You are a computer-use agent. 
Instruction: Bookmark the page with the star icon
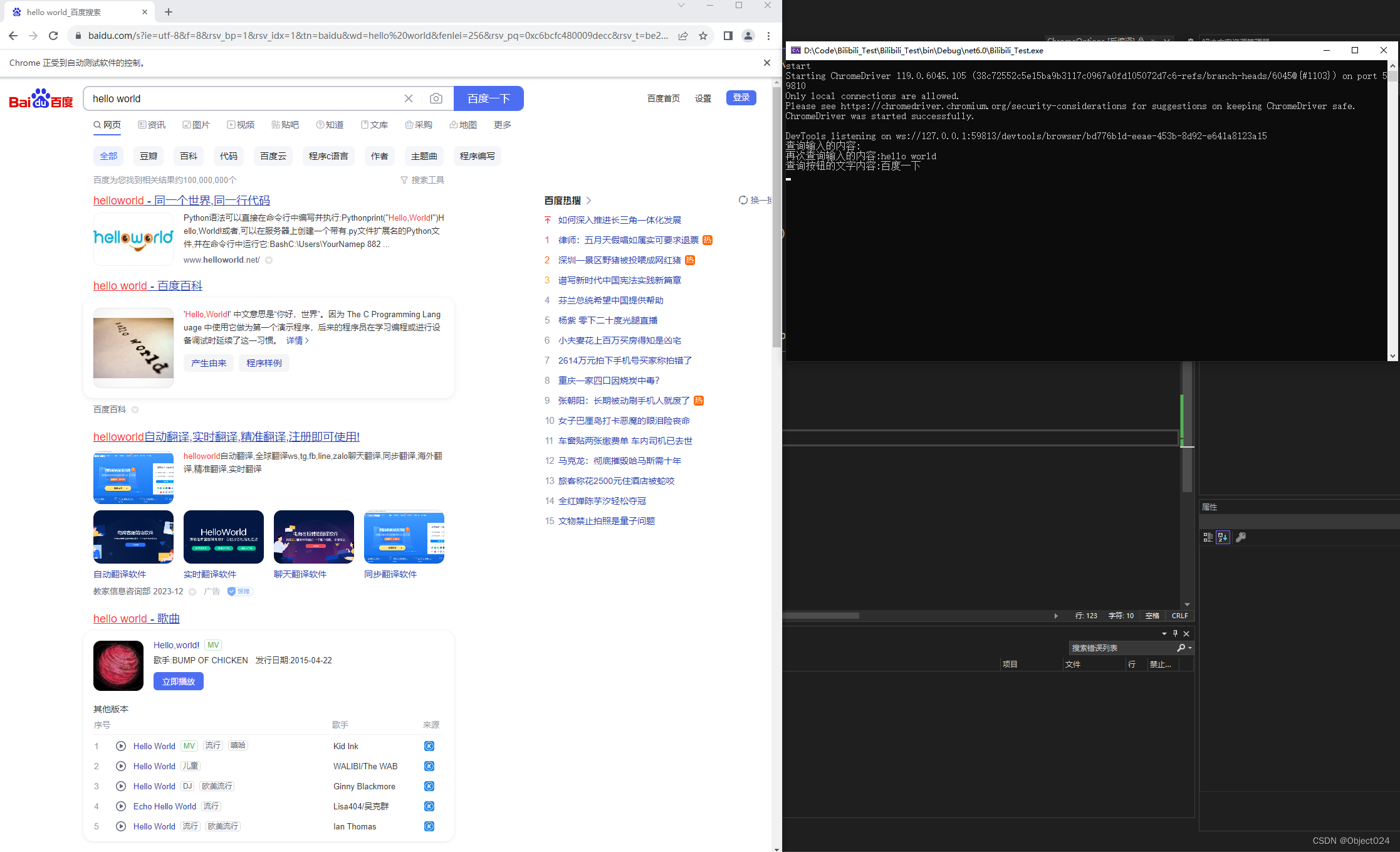pyautogui.click(x=703, y=36)
